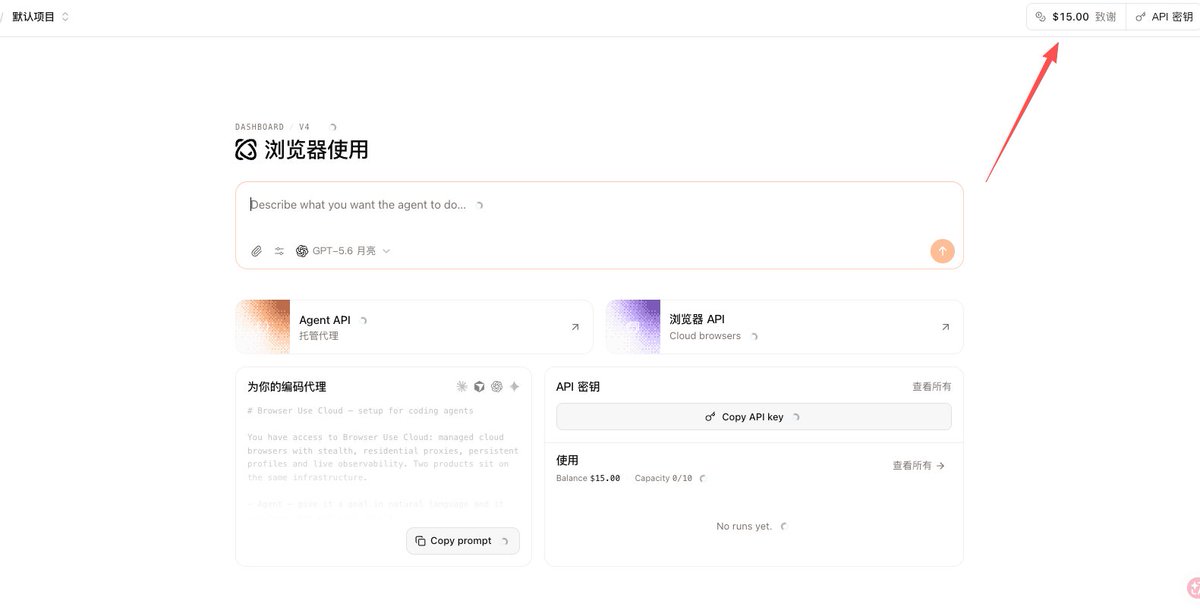The height and width of the screenshot is (610, 1200).
Task: Select the Claude starburst coding agent icon
Action: tap(462, 387)
